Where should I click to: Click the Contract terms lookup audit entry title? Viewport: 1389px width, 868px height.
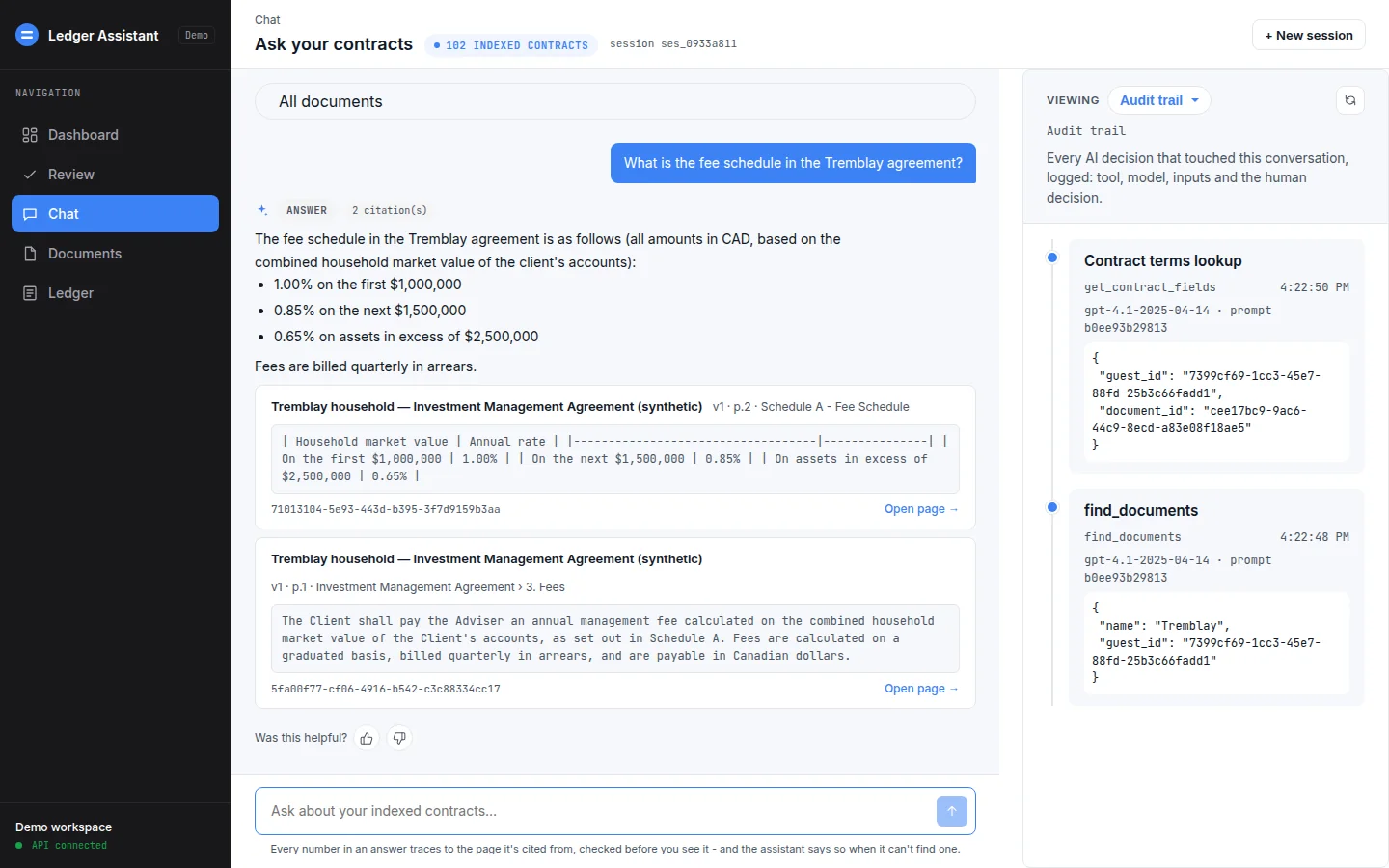[1162, 260]
